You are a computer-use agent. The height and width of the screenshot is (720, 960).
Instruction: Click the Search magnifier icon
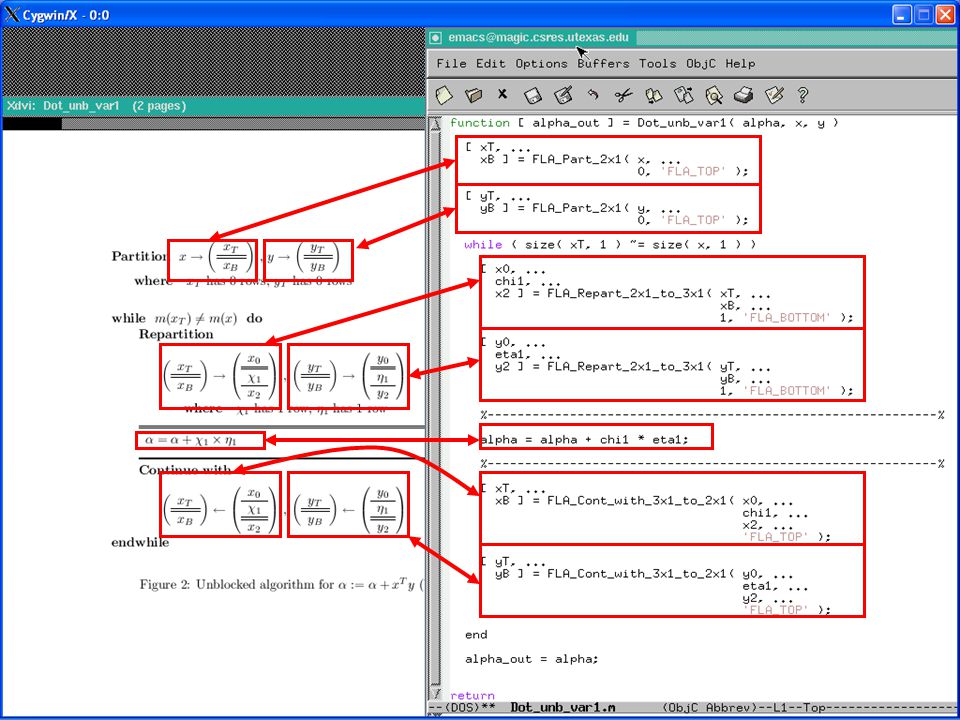pyautogui.click(x=713, y=95)
